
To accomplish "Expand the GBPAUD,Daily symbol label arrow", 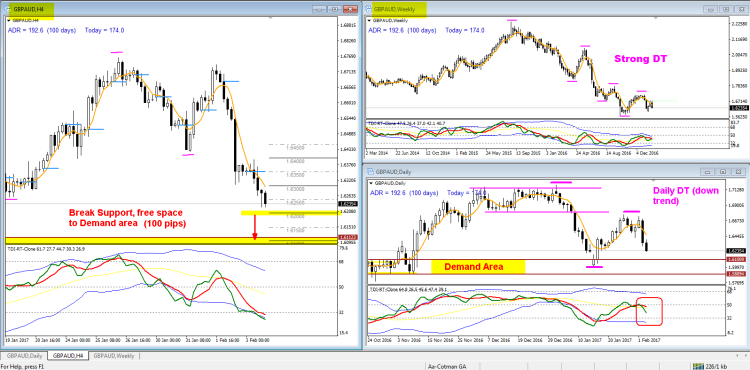I will [371, 183].
